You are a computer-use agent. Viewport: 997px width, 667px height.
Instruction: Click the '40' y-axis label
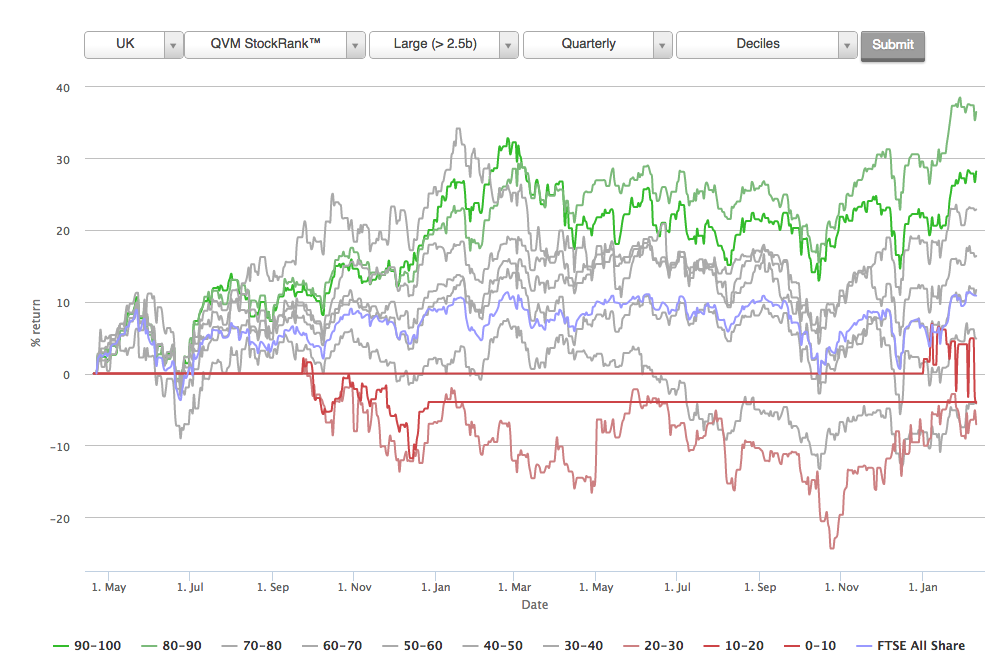(63, 88)
